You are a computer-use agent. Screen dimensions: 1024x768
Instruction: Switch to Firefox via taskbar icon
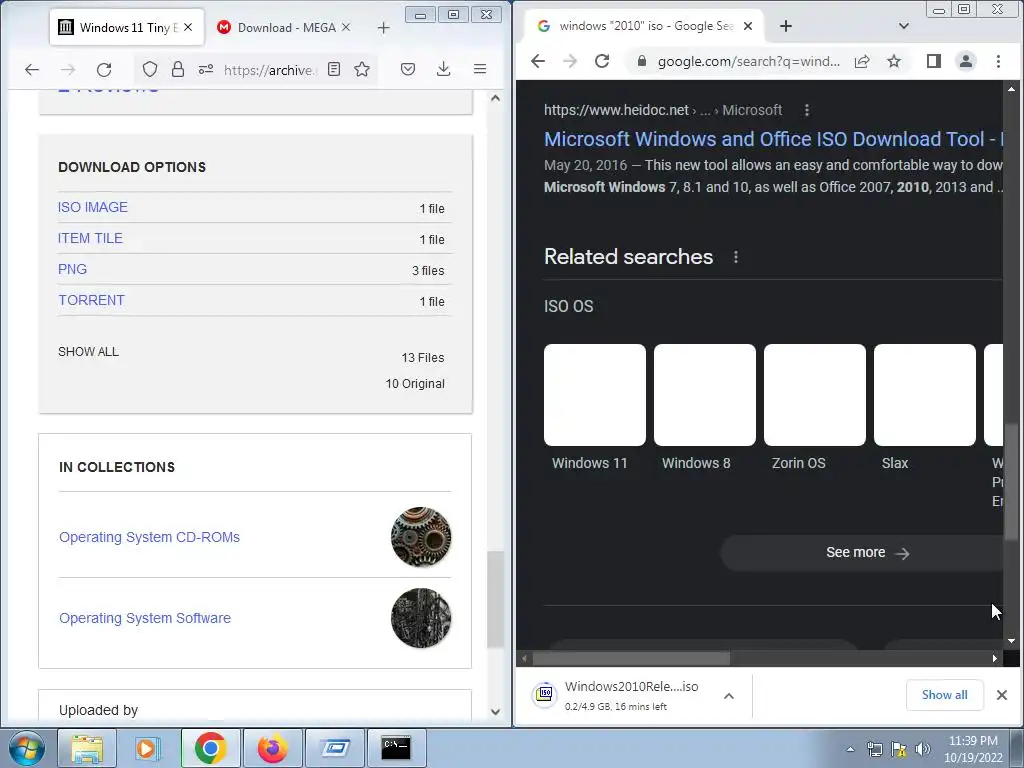click(x=272, y=748)
